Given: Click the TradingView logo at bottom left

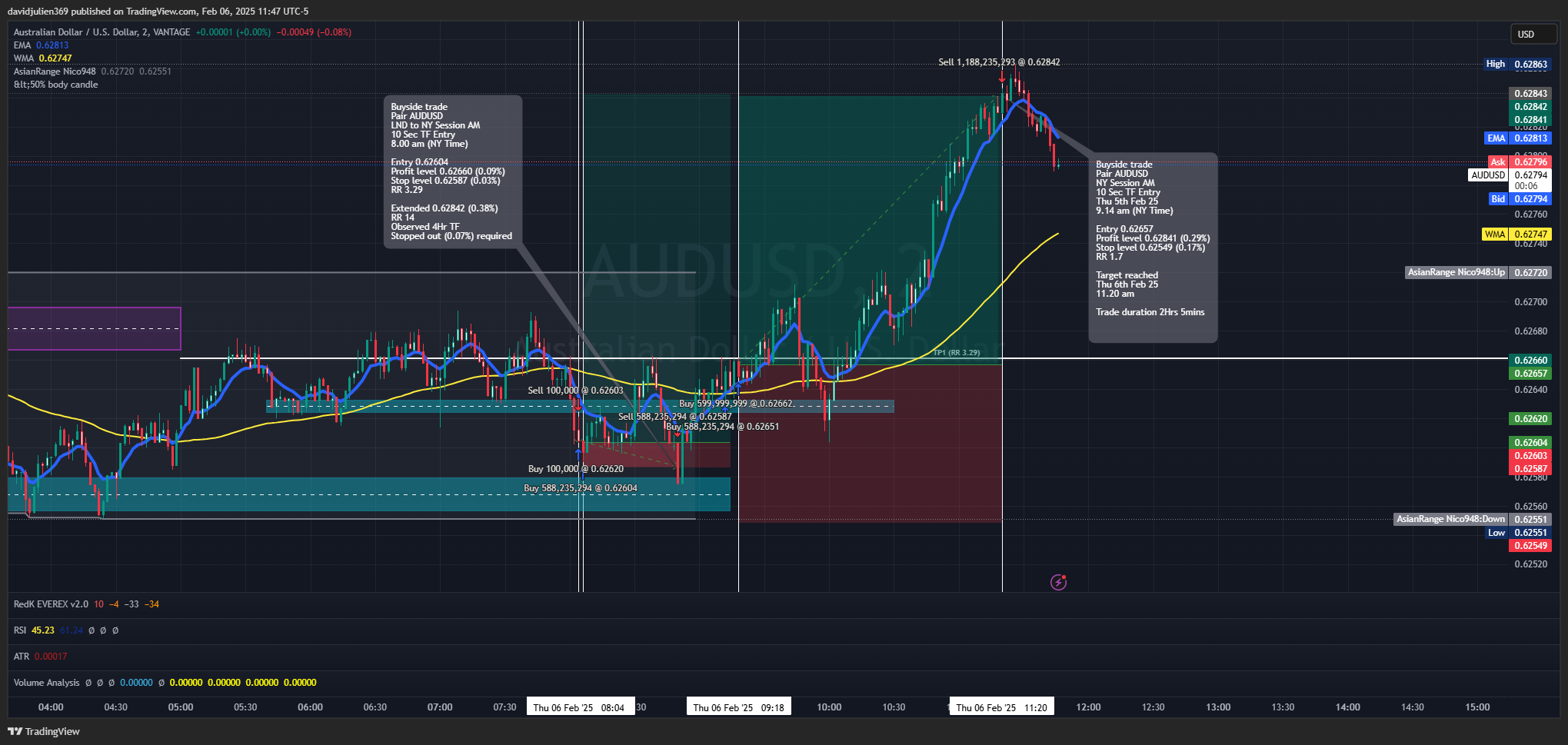Looking at the screenshot, I should (44, 731).
